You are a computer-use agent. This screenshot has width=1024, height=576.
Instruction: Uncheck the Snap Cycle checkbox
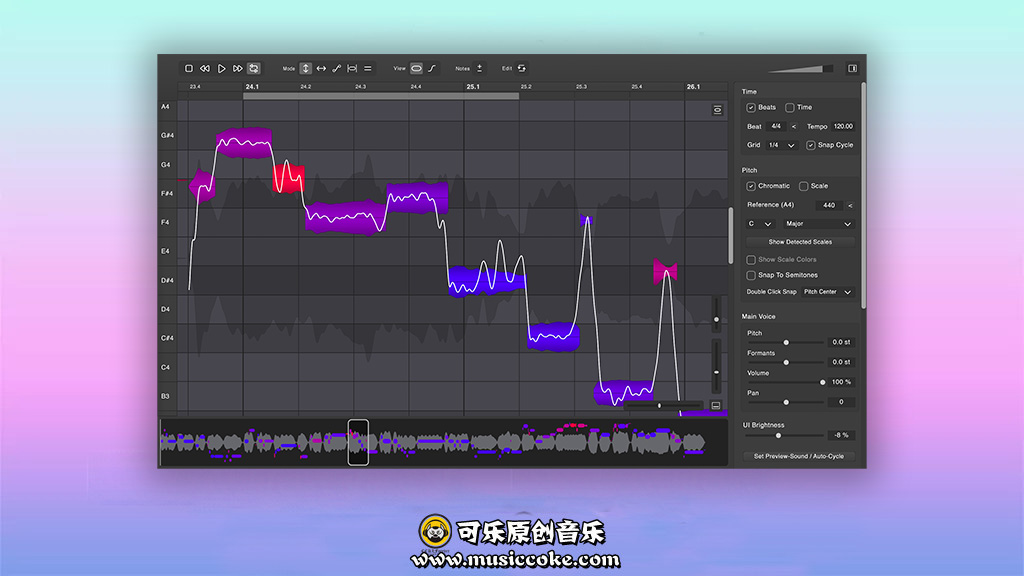[x=811, y=145]
